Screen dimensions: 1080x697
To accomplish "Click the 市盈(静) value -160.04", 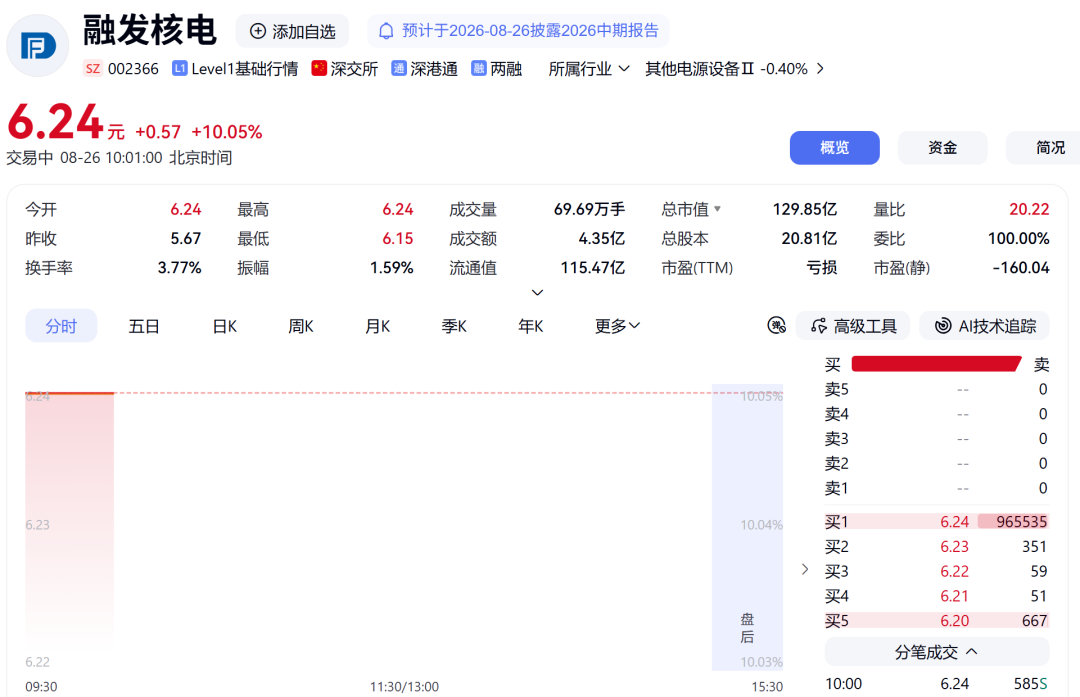I will coord(1021,267).
